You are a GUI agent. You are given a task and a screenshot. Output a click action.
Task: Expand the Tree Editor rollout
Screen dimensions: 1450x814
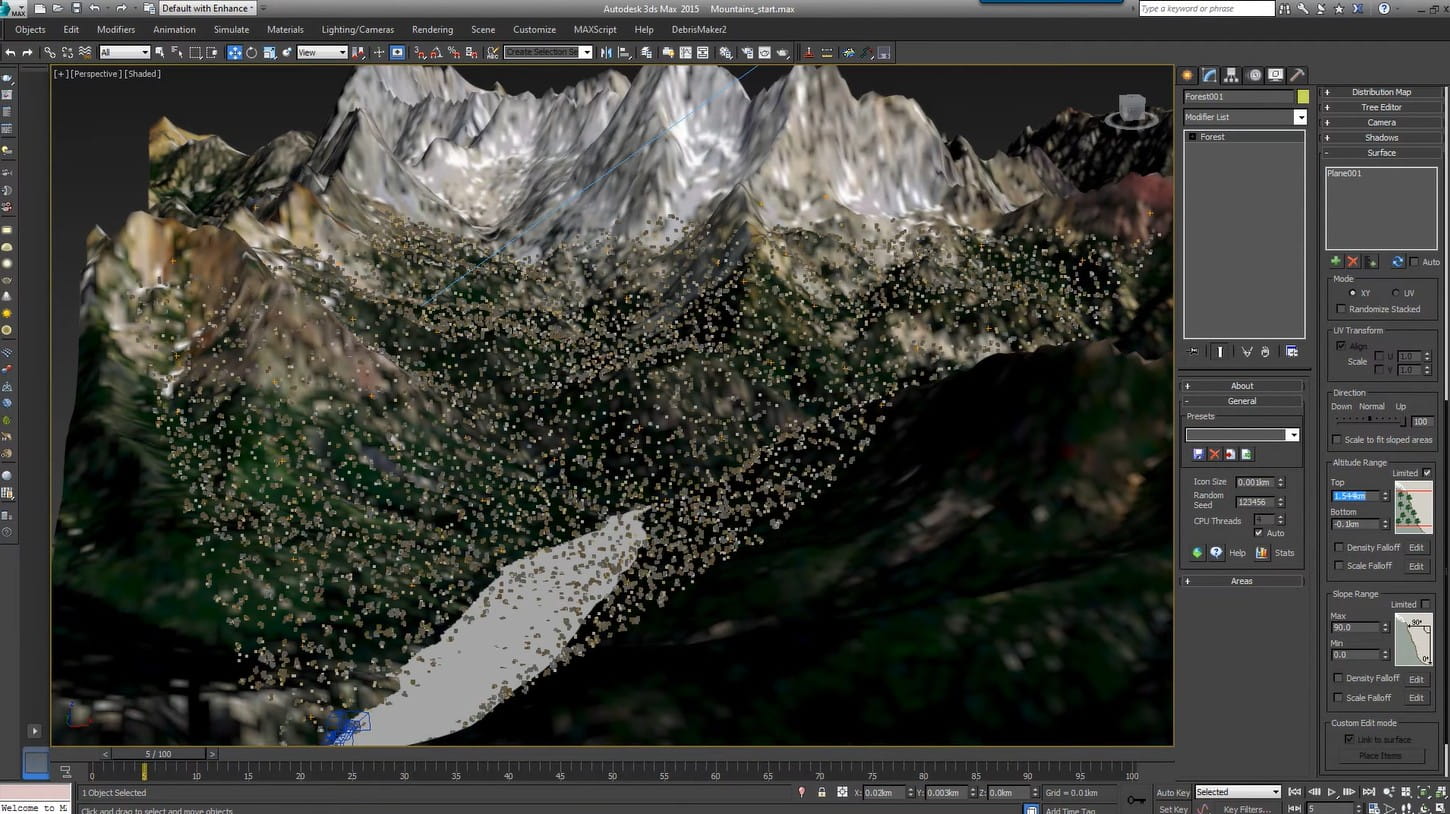tap(1380, 107)
